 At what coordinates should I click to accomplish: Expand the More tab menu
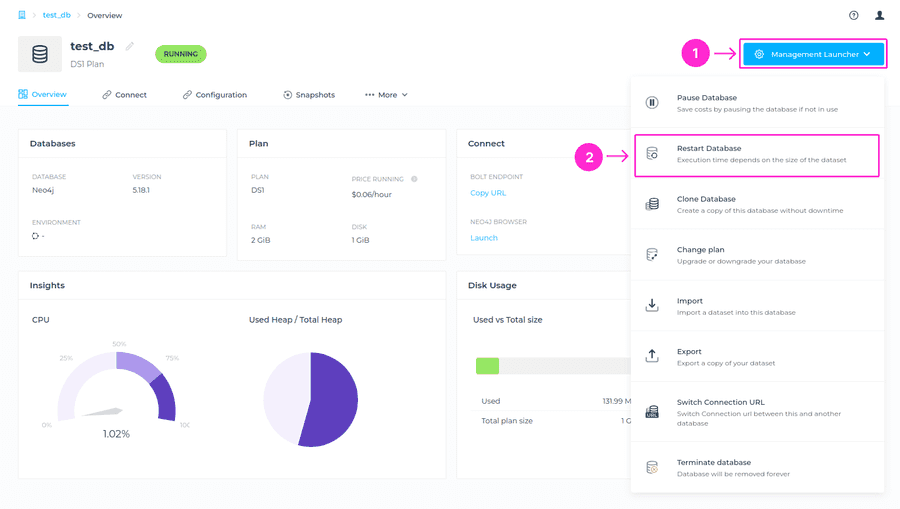387,95
